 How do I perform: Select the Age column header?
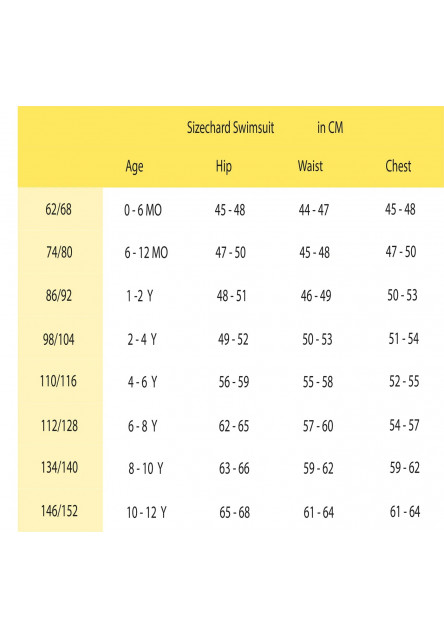(134, 167)
